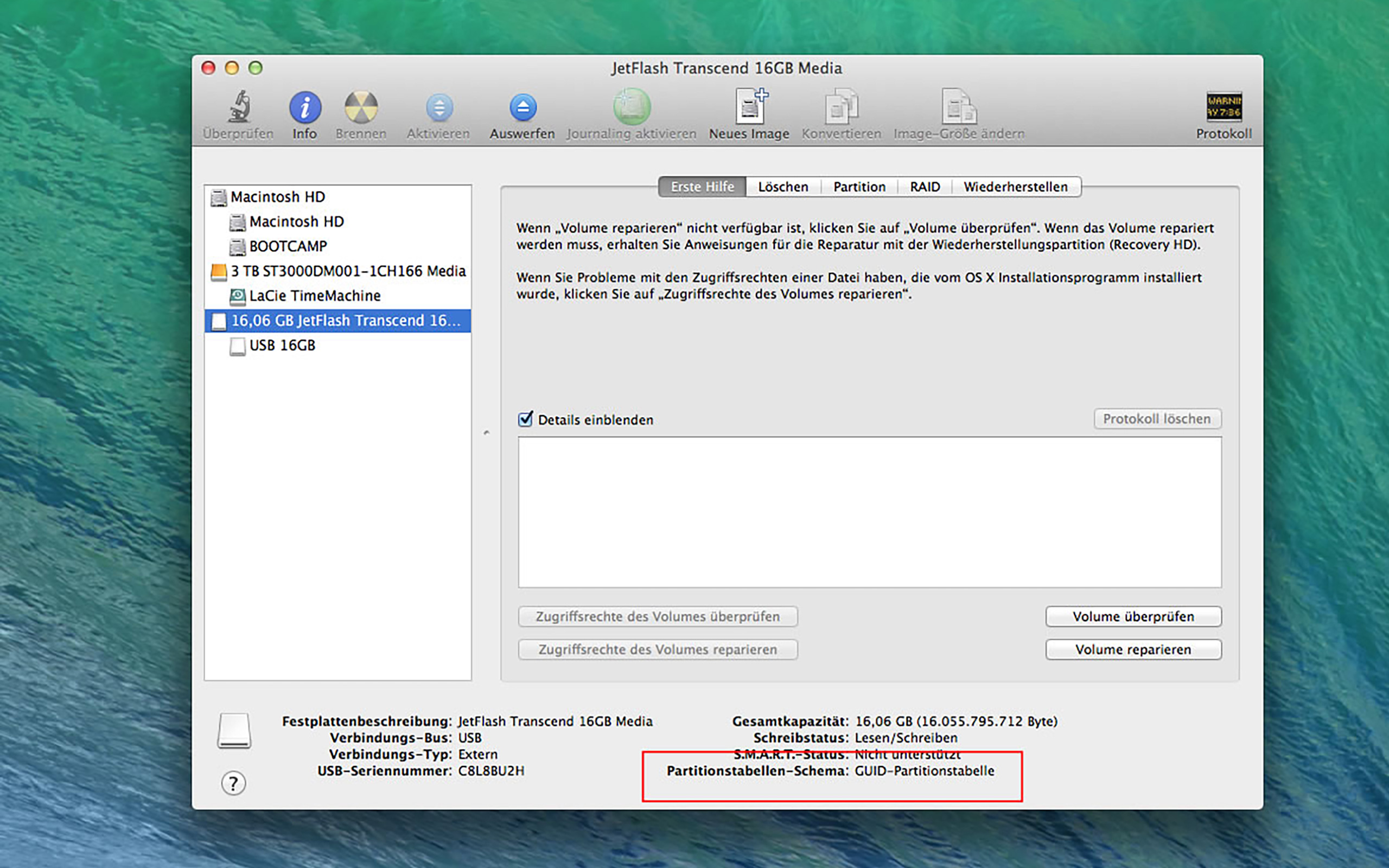Viewport: 1389px width, 868px height.
Task: Click the Brennen burn icon
Action: [361, 108]
